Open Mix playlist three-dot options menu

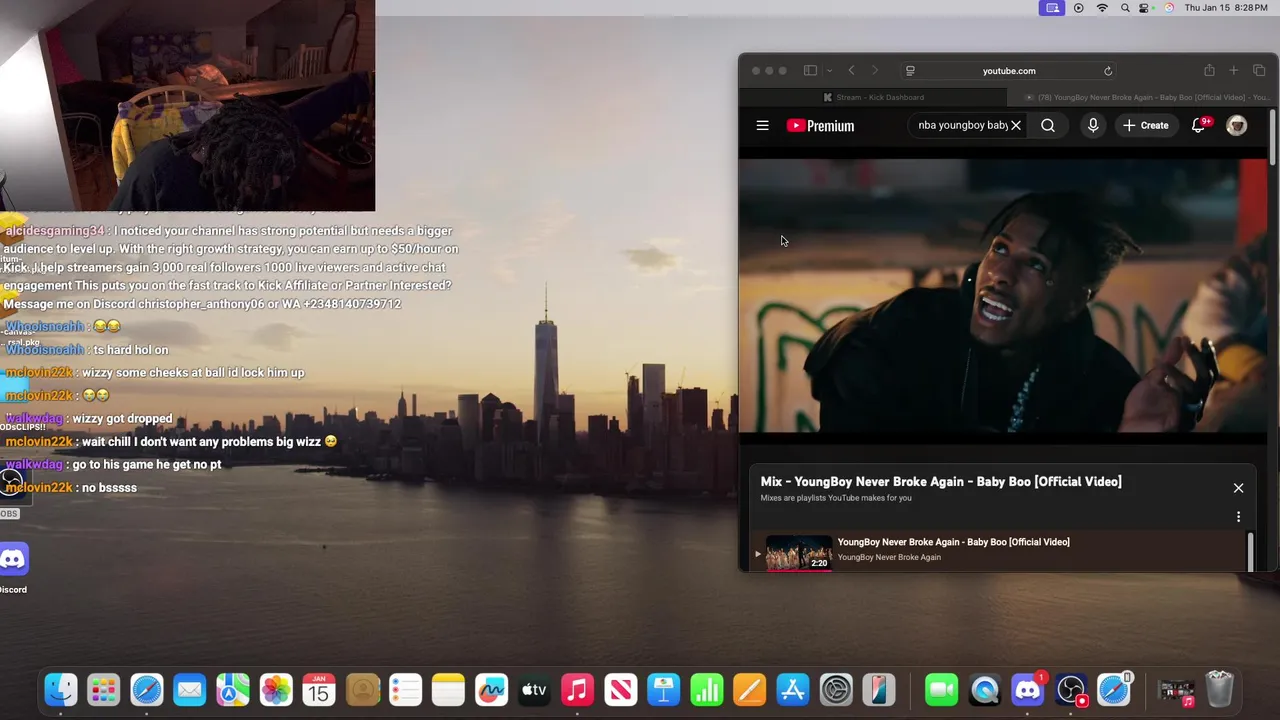pos(1238,517)
